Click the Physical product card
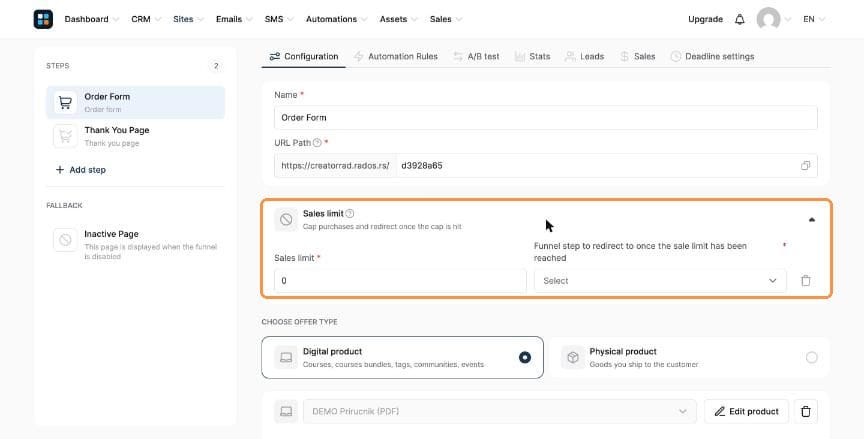Screen dimensions: 864x439 click(689, 357)
